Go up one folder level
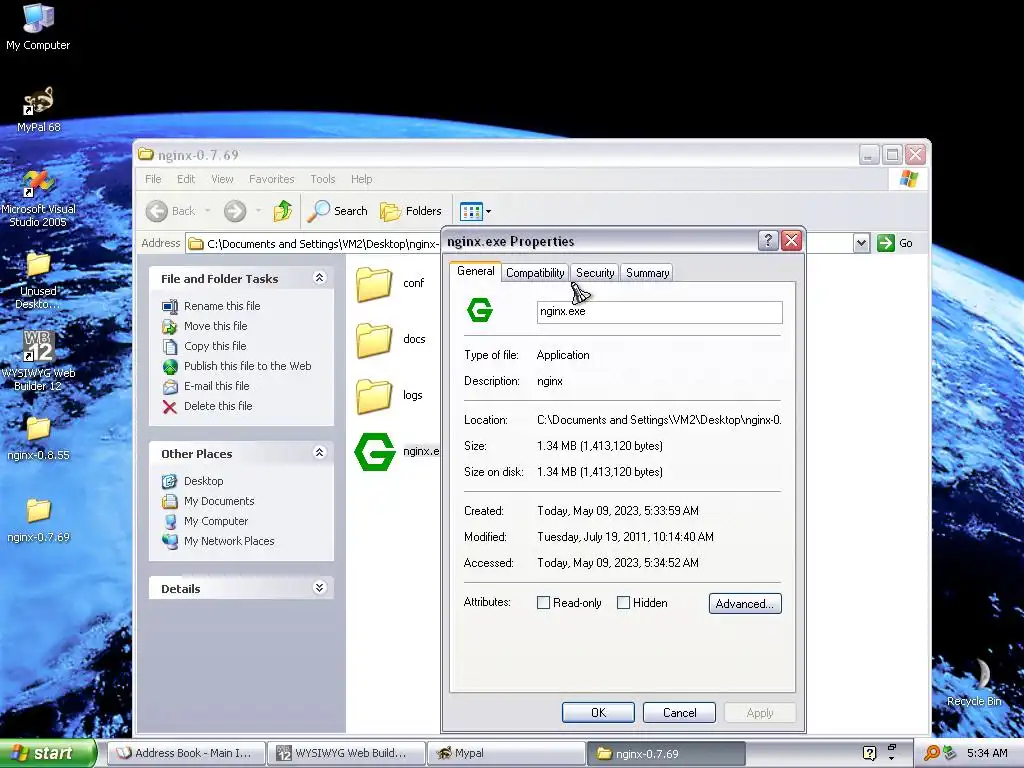This screenshot has width=1024, height=768. coord(283,211)
